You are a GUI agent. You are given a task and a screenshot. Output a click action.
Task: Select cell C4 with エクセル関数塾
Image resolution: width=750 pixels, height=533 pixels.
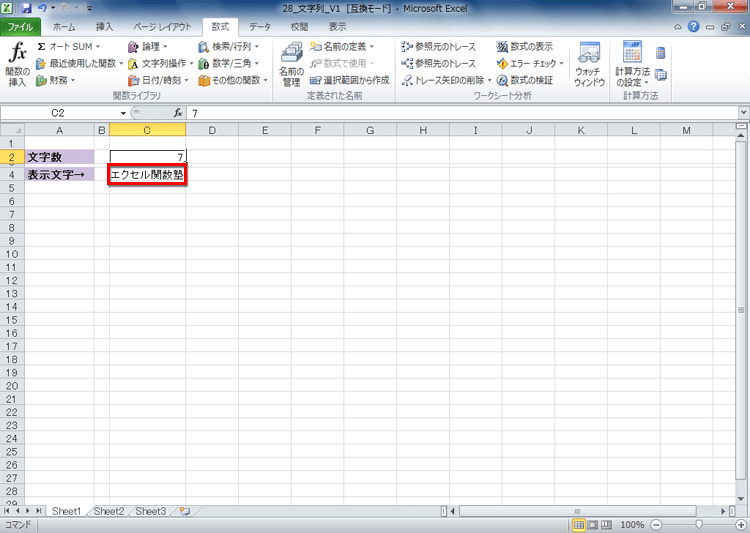(147, 175)
